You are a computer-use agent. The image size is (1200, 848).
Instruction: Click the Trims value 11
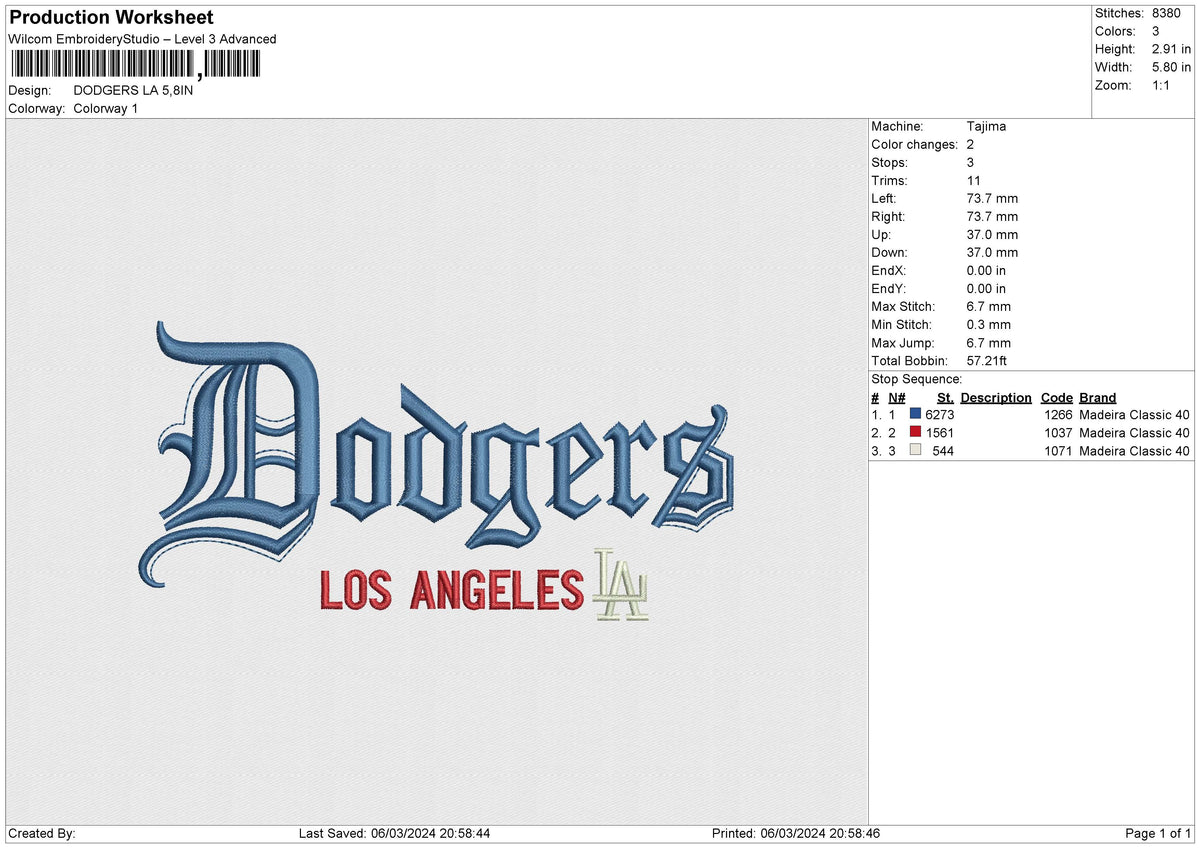(x=974, y=180)
